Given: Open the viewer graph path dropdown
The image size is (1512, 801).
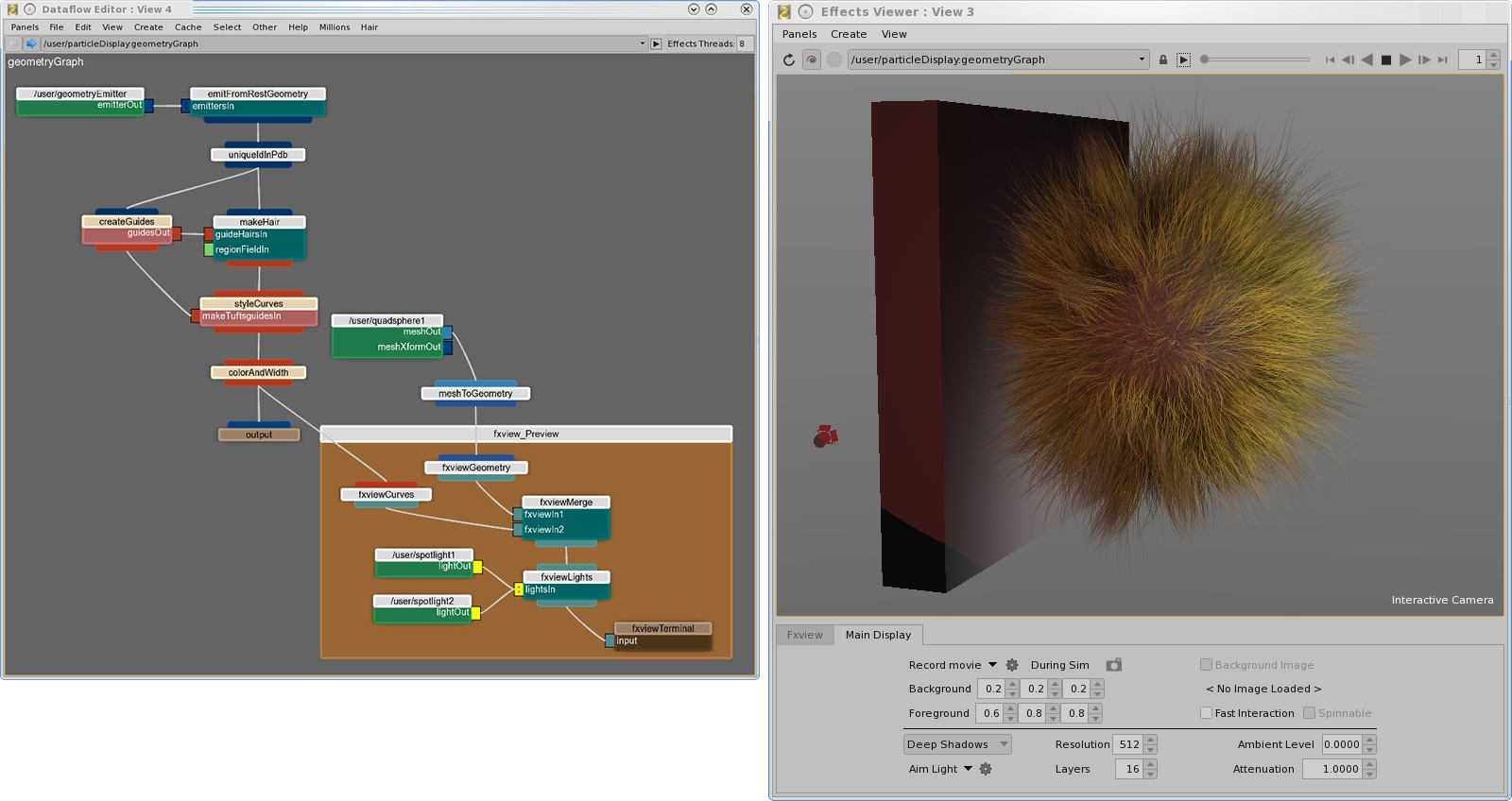Looking at the screenshot, I should click(x=1142, y=60).
